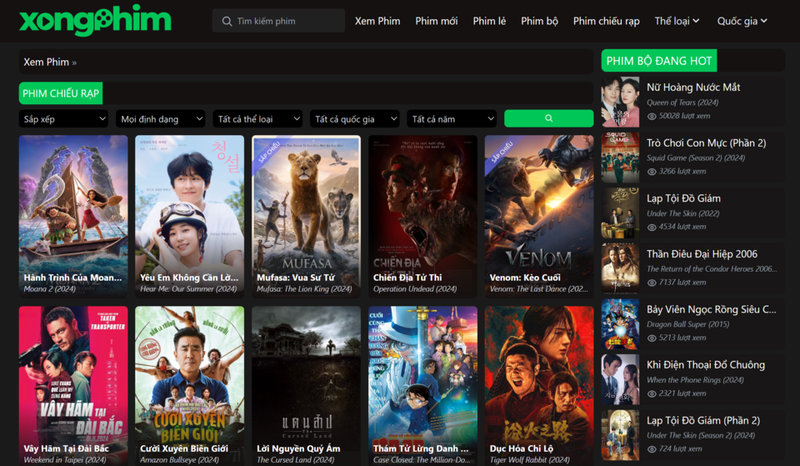Click the When the Phone Rings thumbnail
This screenshot has height=466, width=800.
(620, 380)
